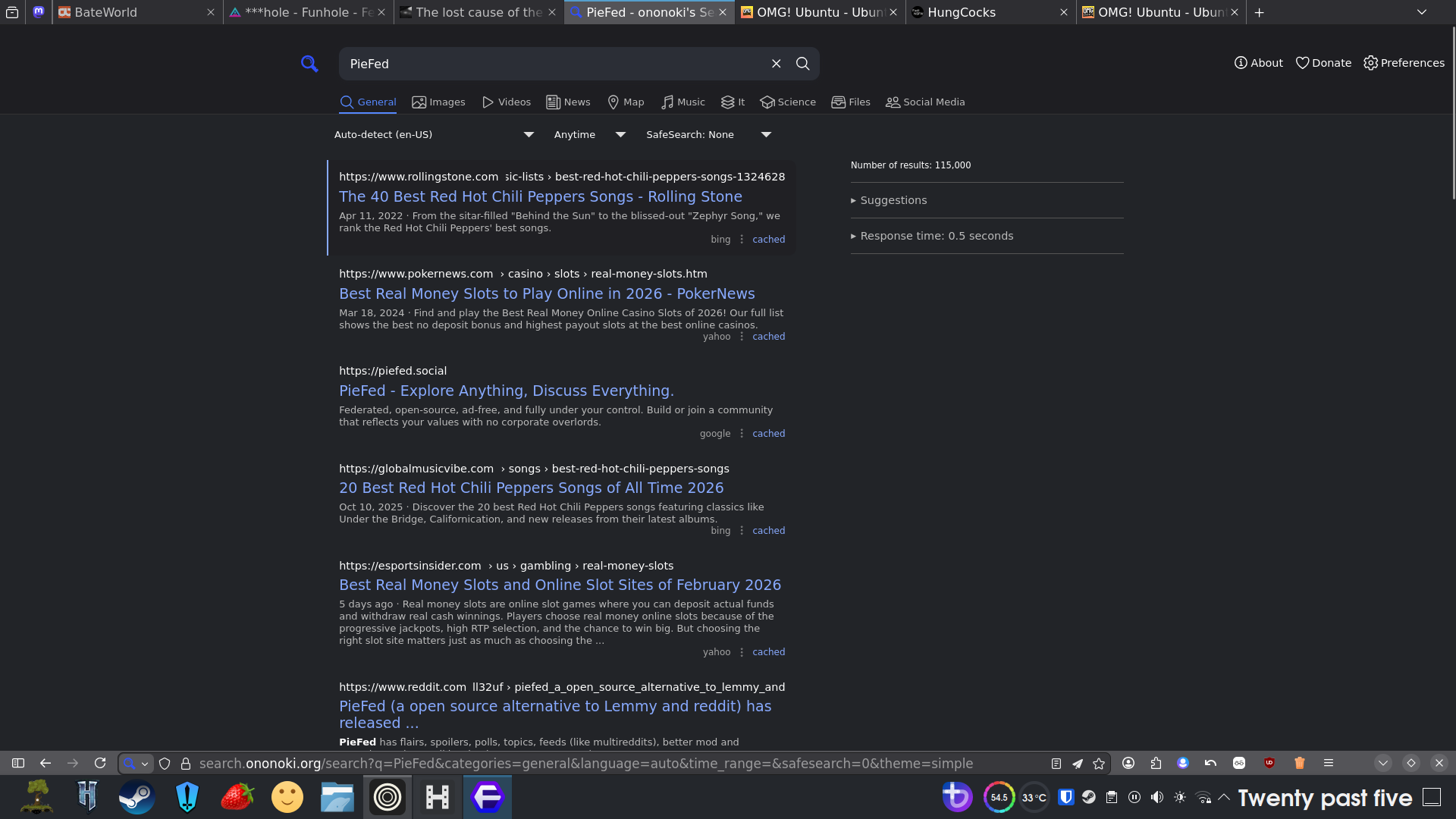This screenshot has width=1456, height=819.
Task: Open the Anytime time range dropdown
Action: point(589,135)
